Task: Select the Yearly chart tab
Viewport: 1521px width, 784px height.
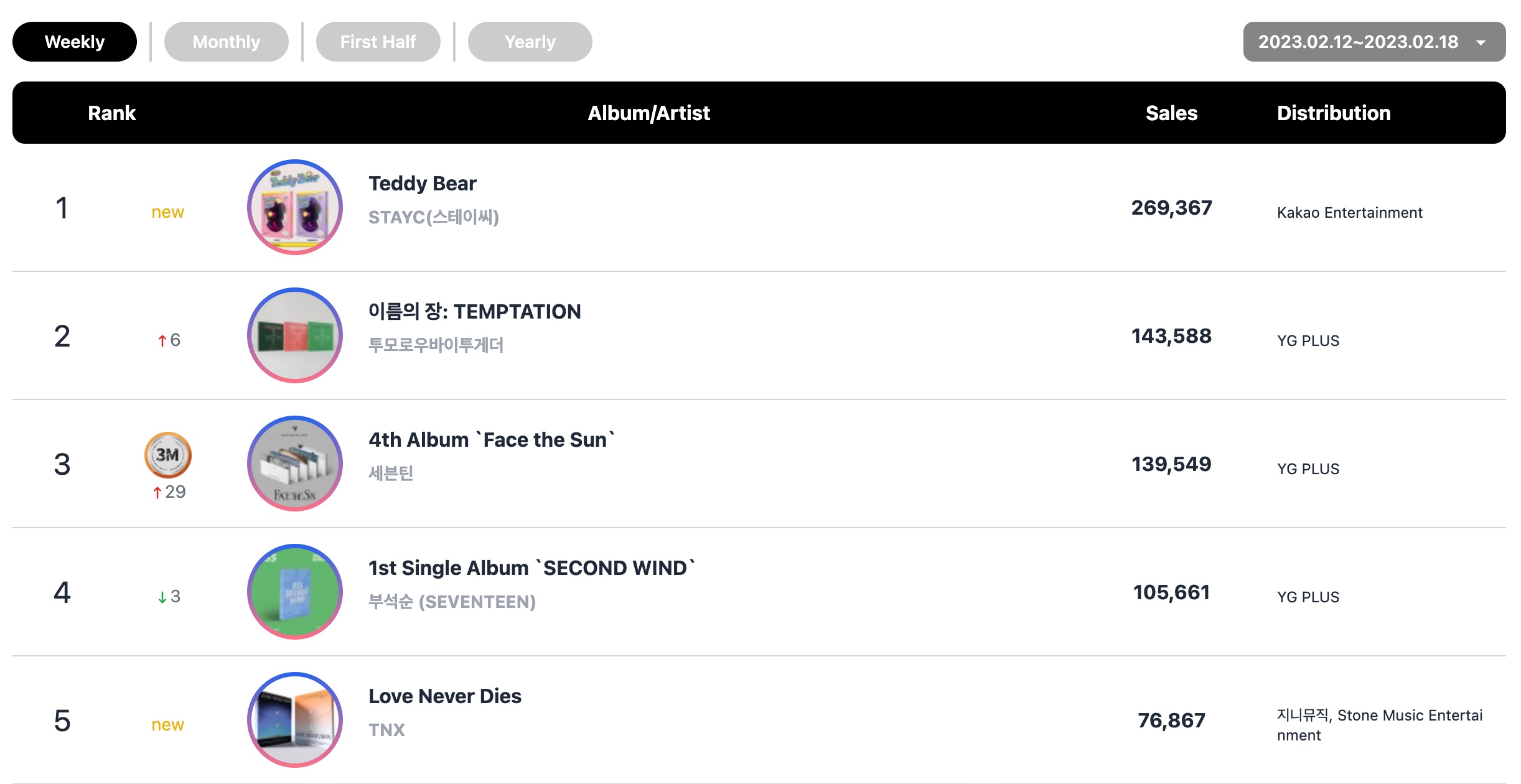Action: (530, 42)
